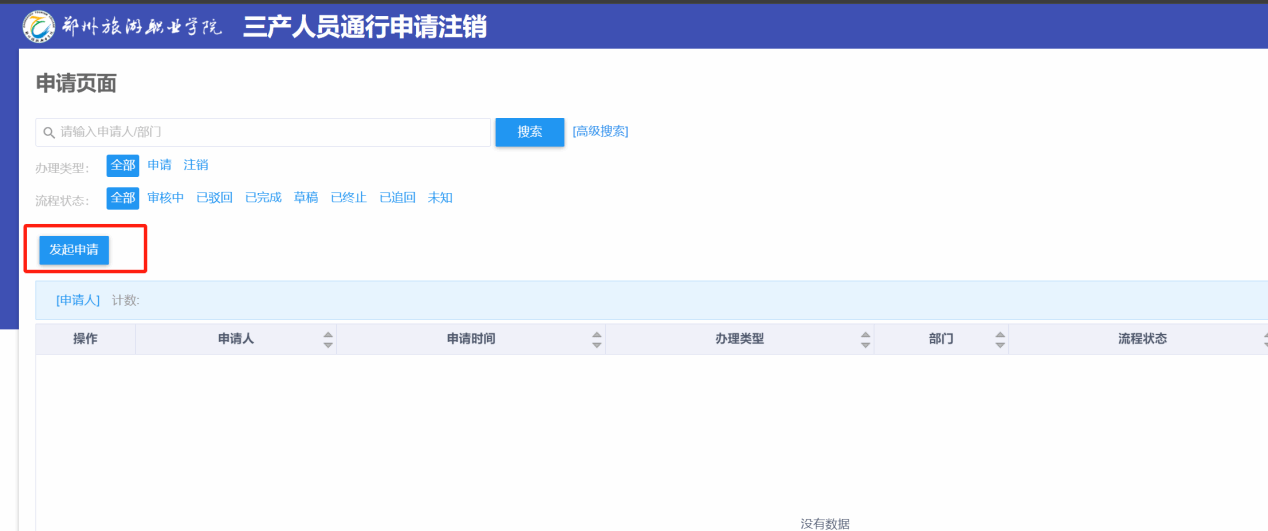
Task: Show 已驳回 rejected applications
Action: tap(214, 198)
